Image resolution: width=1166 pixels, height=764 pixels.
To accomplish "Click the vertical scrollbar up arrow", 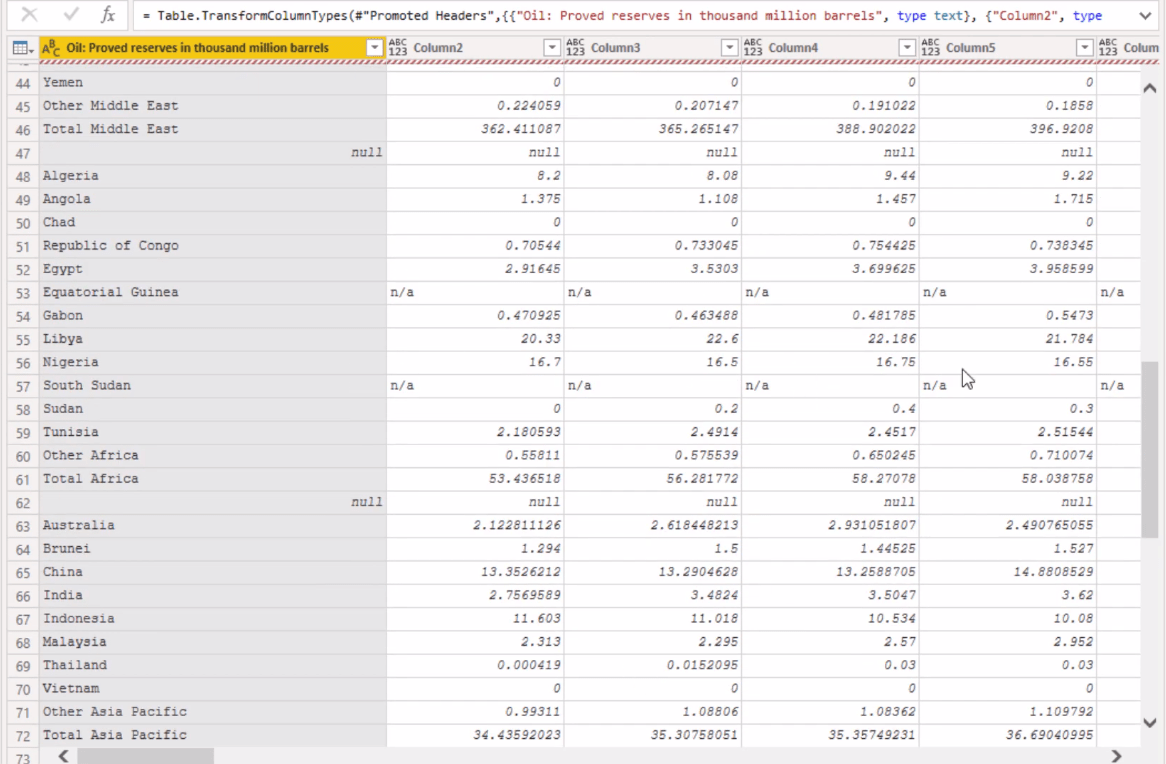I will pyautogui.click(x=1150, y=89).
